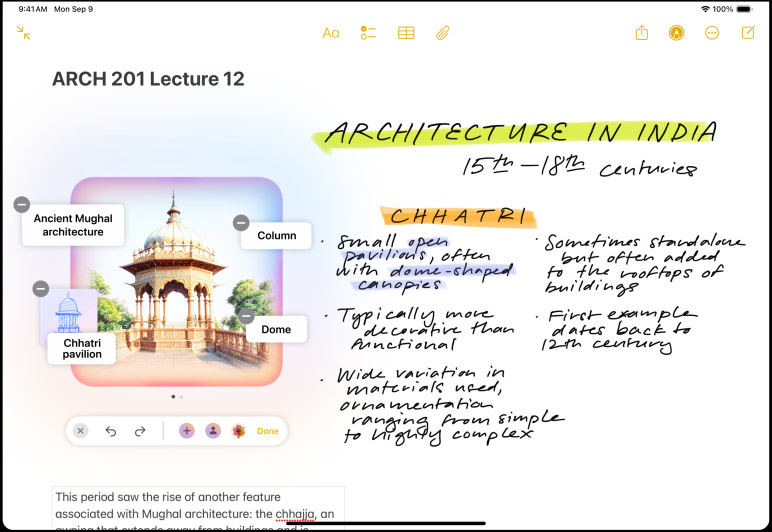Viewport: 772px width, 532px height.
Task: Collapse the note with the shrink arrows icon
Action: [23, 33]
